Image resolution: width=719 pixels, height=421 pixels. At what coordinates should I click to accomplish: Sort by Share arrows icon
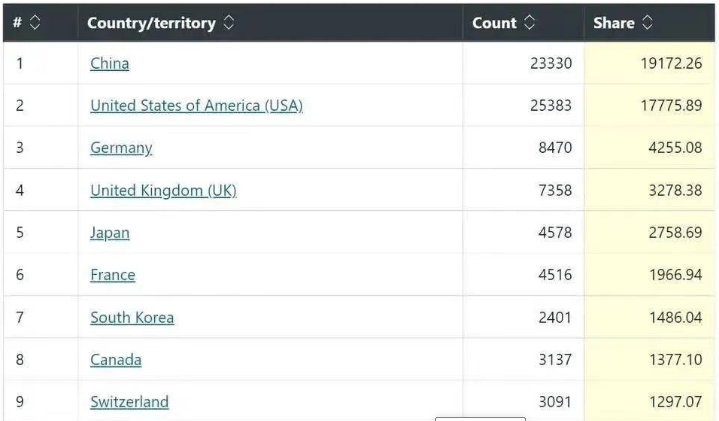pyautogui.click(x=647, y=22)
